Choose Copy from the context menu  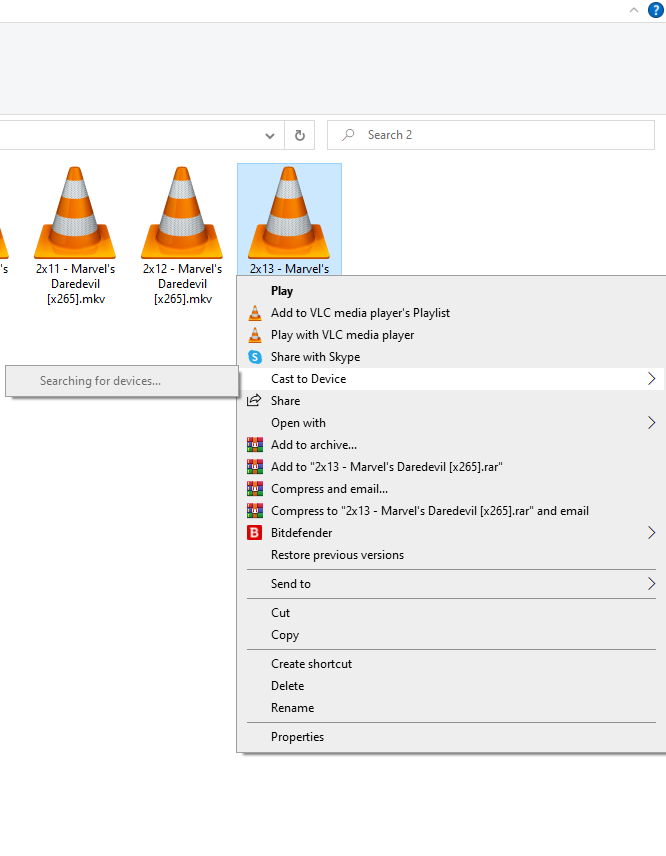451,635
